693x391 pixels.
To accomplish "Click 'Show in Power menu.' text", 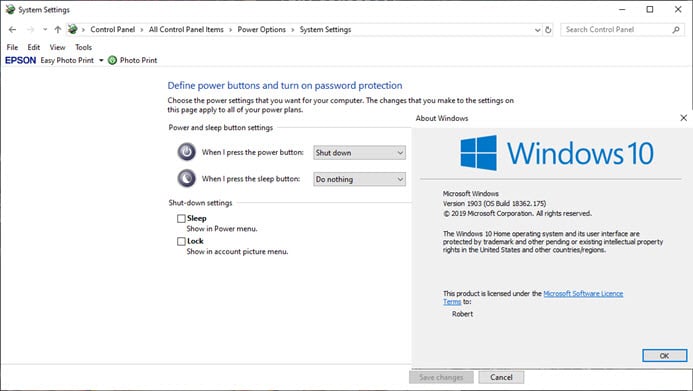I will tap(222, 229).
